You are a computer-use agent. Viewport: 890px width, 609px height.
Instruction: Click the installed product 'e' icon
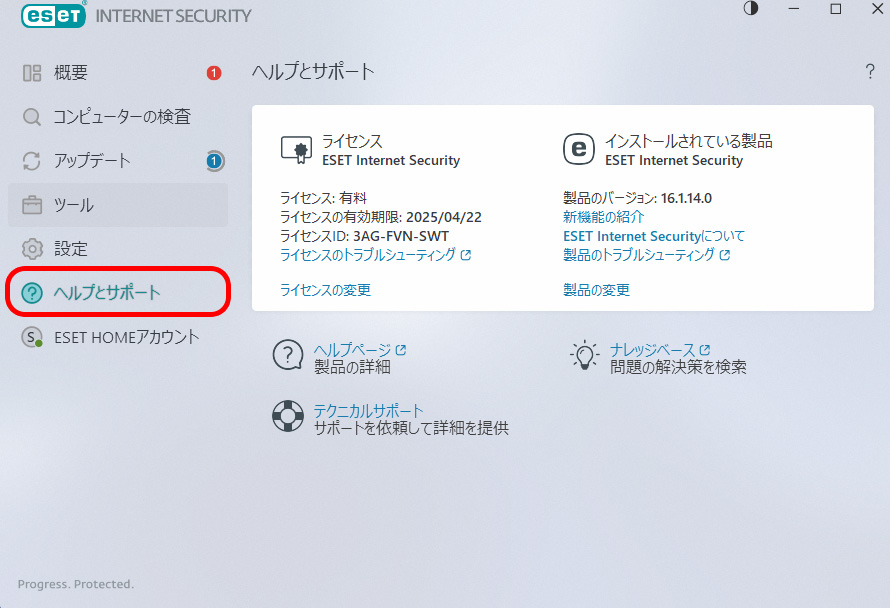point(579,149)
